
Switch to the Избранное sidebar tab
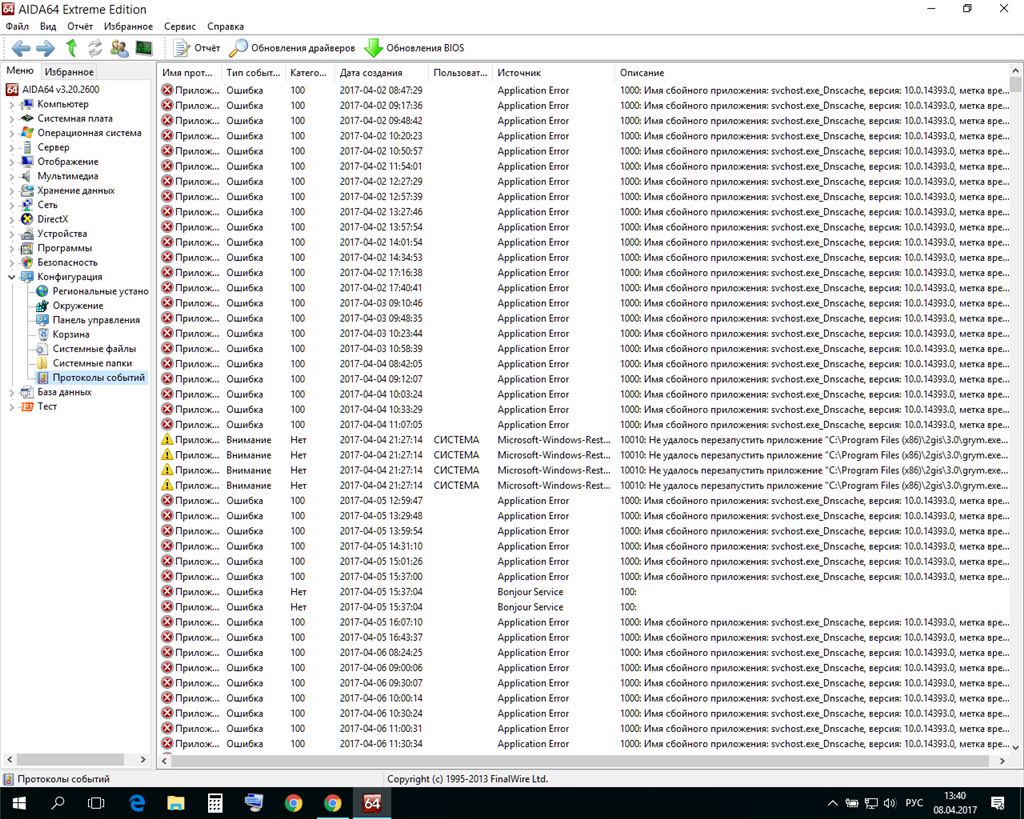[x=69, y=72]
